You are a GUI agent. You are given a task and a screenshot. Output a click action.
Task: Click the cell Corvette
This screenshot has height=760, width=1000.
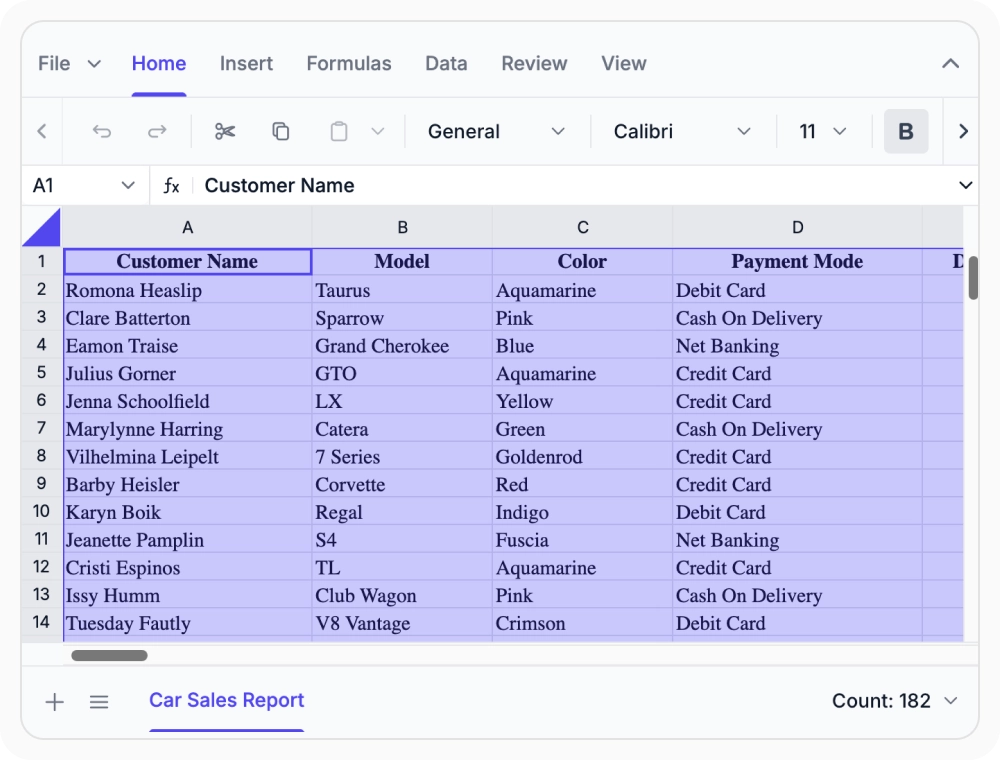point(402,485)
